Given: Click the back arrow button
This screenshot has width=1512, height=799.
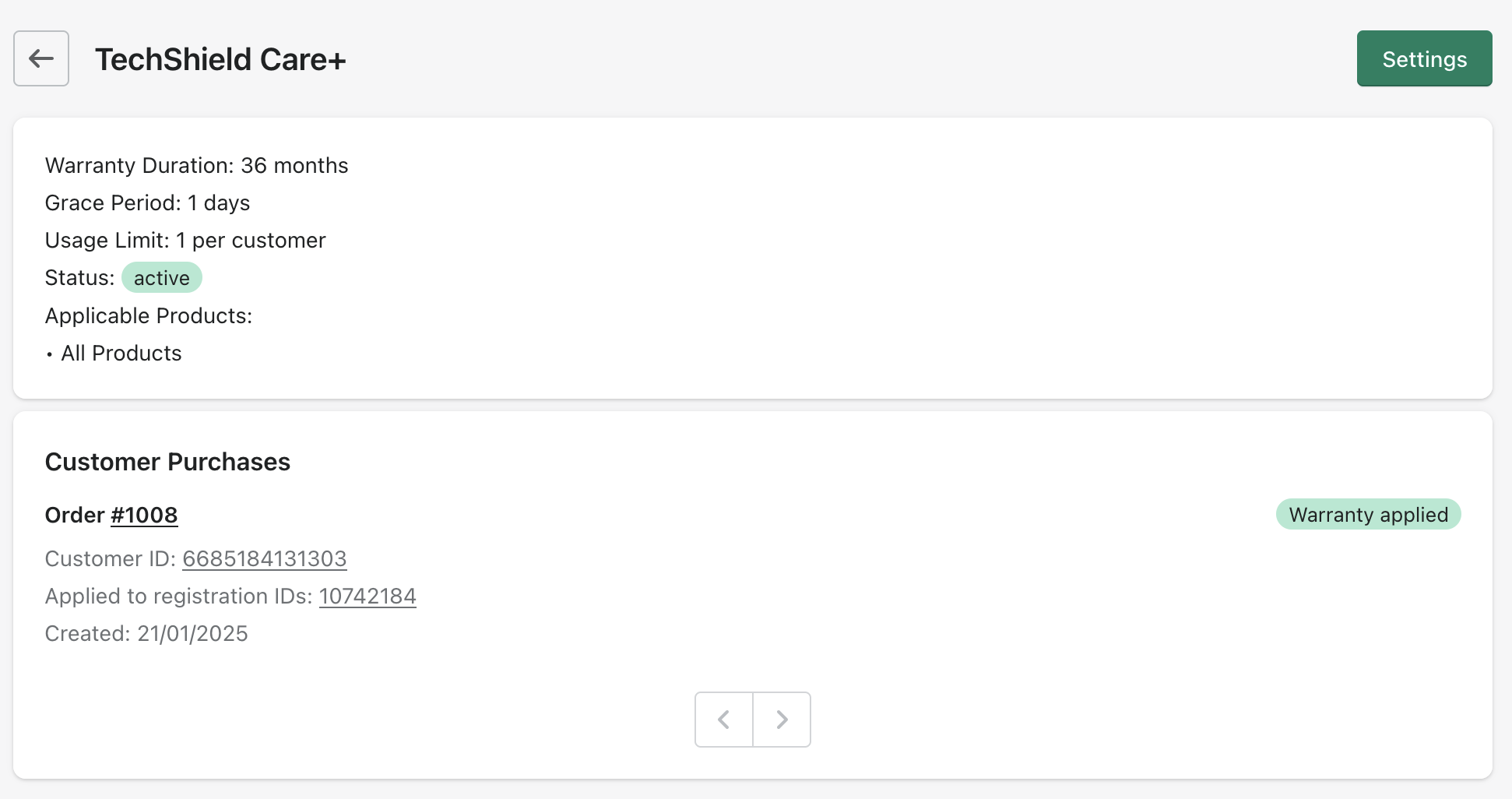Looking at the screenshot, I should pos(41,58).
